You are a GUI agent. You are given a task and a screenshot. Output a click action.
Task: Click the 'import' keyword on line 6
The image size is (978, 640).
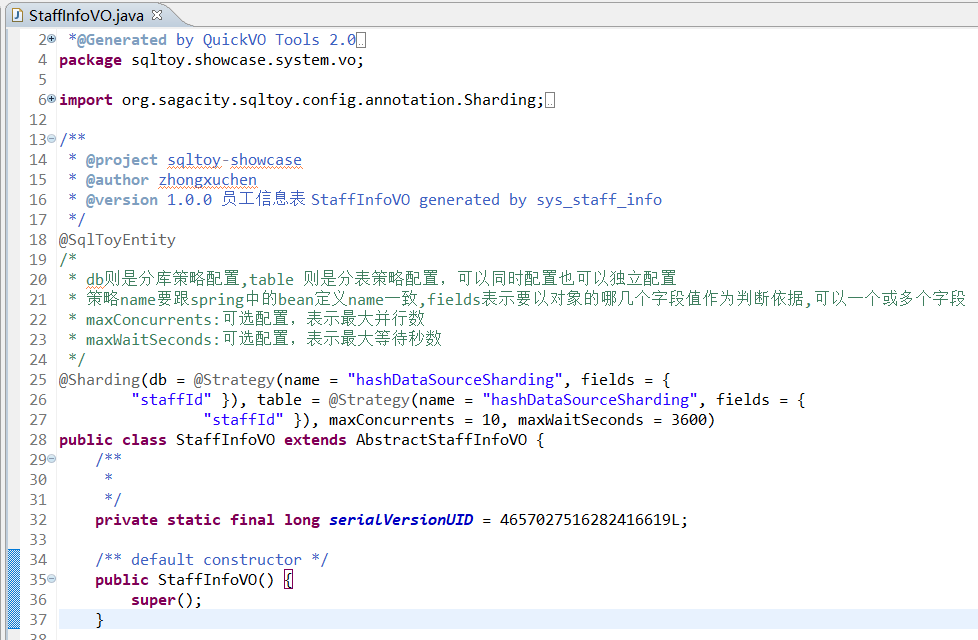tap(86, 100)
